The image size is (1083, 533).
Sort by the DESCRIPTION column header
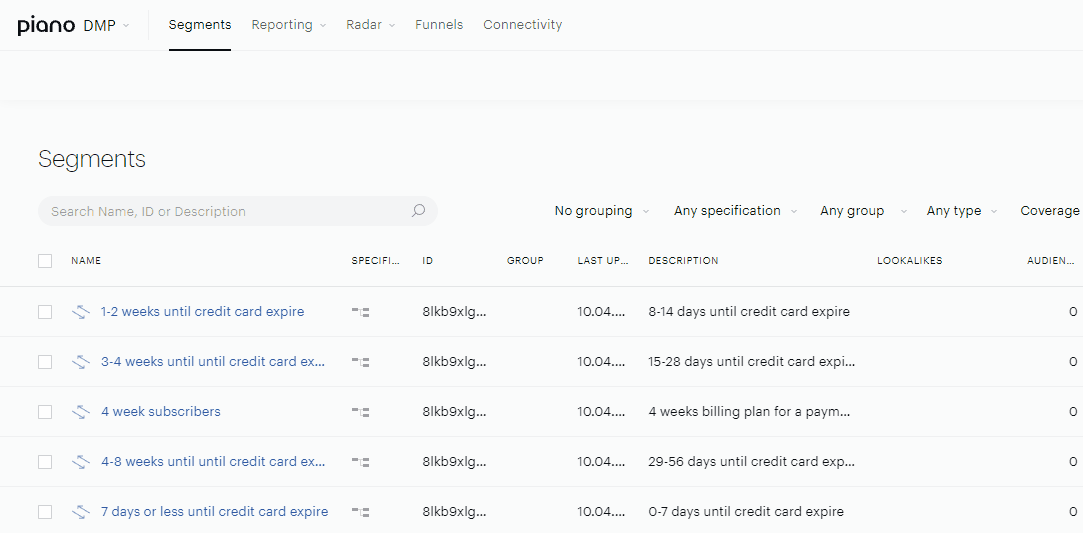(683, 261)
